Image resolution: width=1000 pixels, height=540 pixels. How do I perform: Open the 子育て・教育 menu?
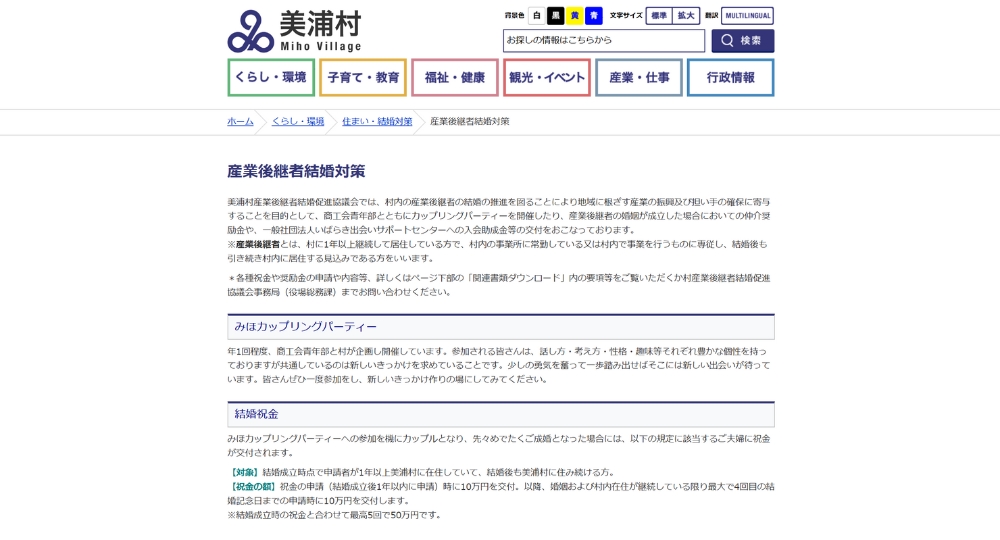pyautogui.click(x=362, y=77)
